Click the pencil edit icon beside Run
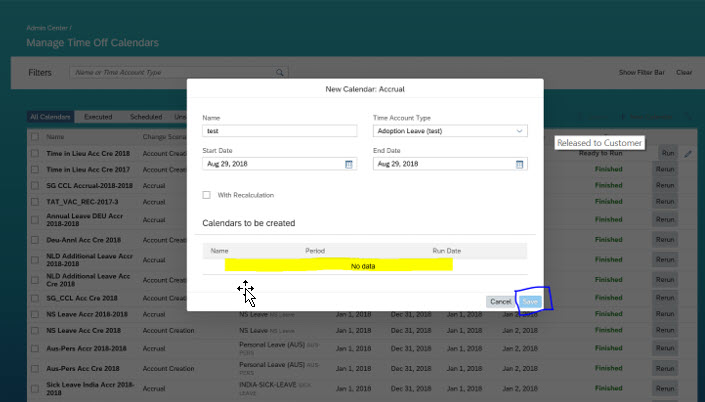 click(x=688, y=154)
